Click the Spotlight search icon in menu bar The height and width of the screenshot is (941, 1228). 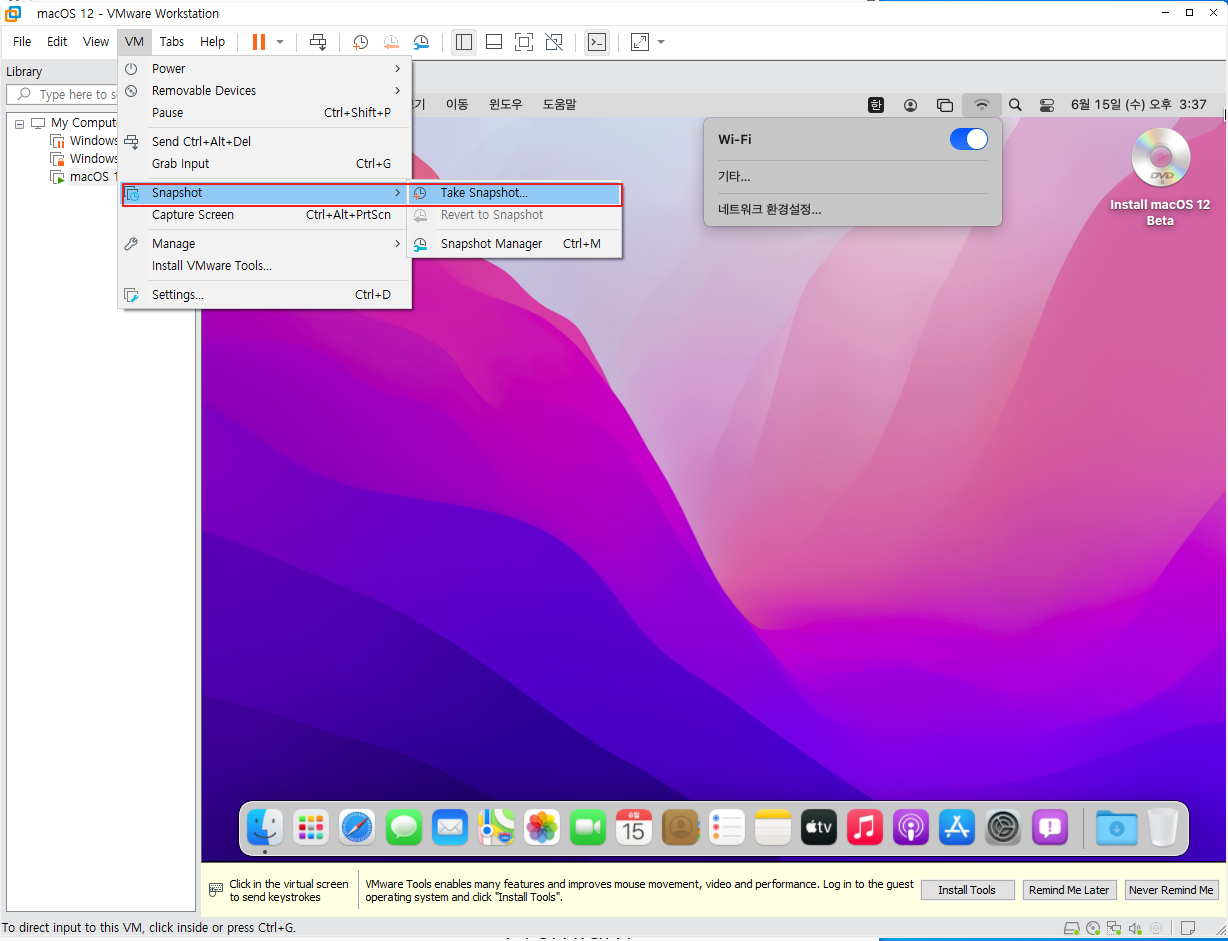coord(1015,104)
